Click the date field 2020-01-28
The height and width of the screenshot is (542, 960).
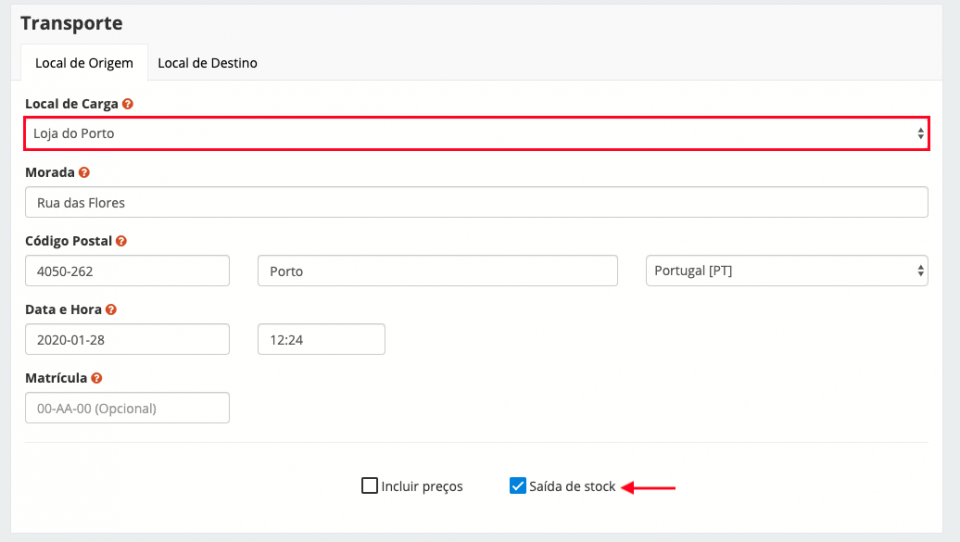tap(127, 339)
